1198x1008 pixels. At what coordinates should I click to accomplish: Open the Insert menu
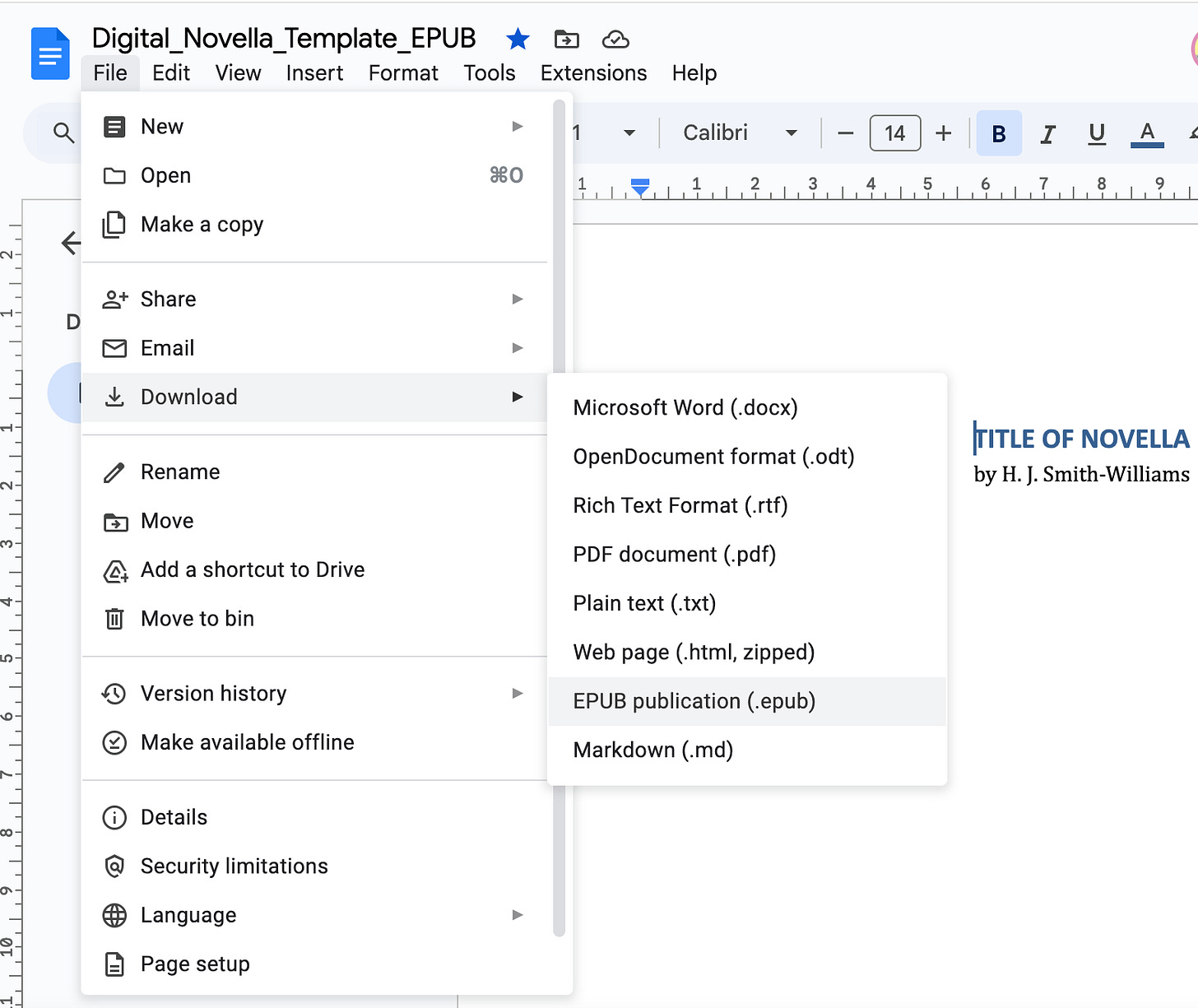click(x=314, y=73)
